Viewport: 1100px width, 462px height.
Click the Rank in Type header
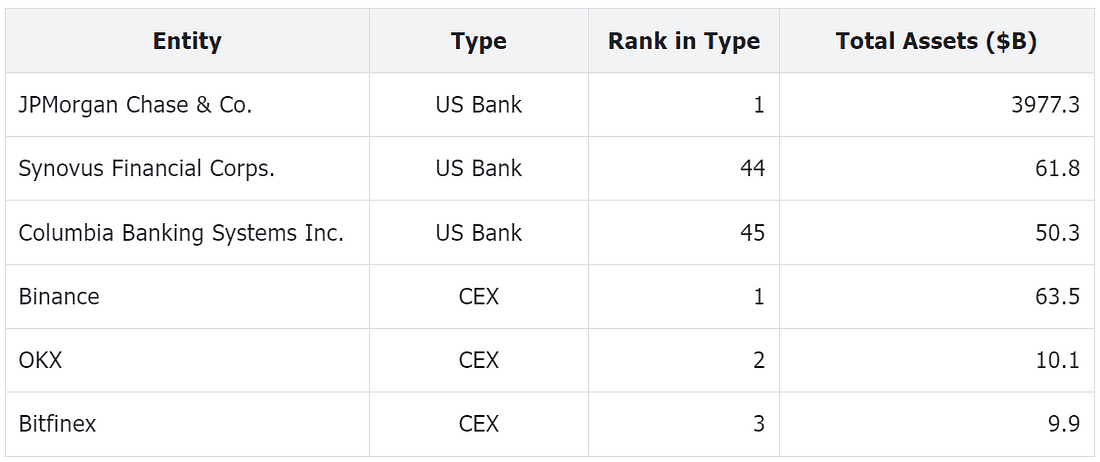click(684, 41)
